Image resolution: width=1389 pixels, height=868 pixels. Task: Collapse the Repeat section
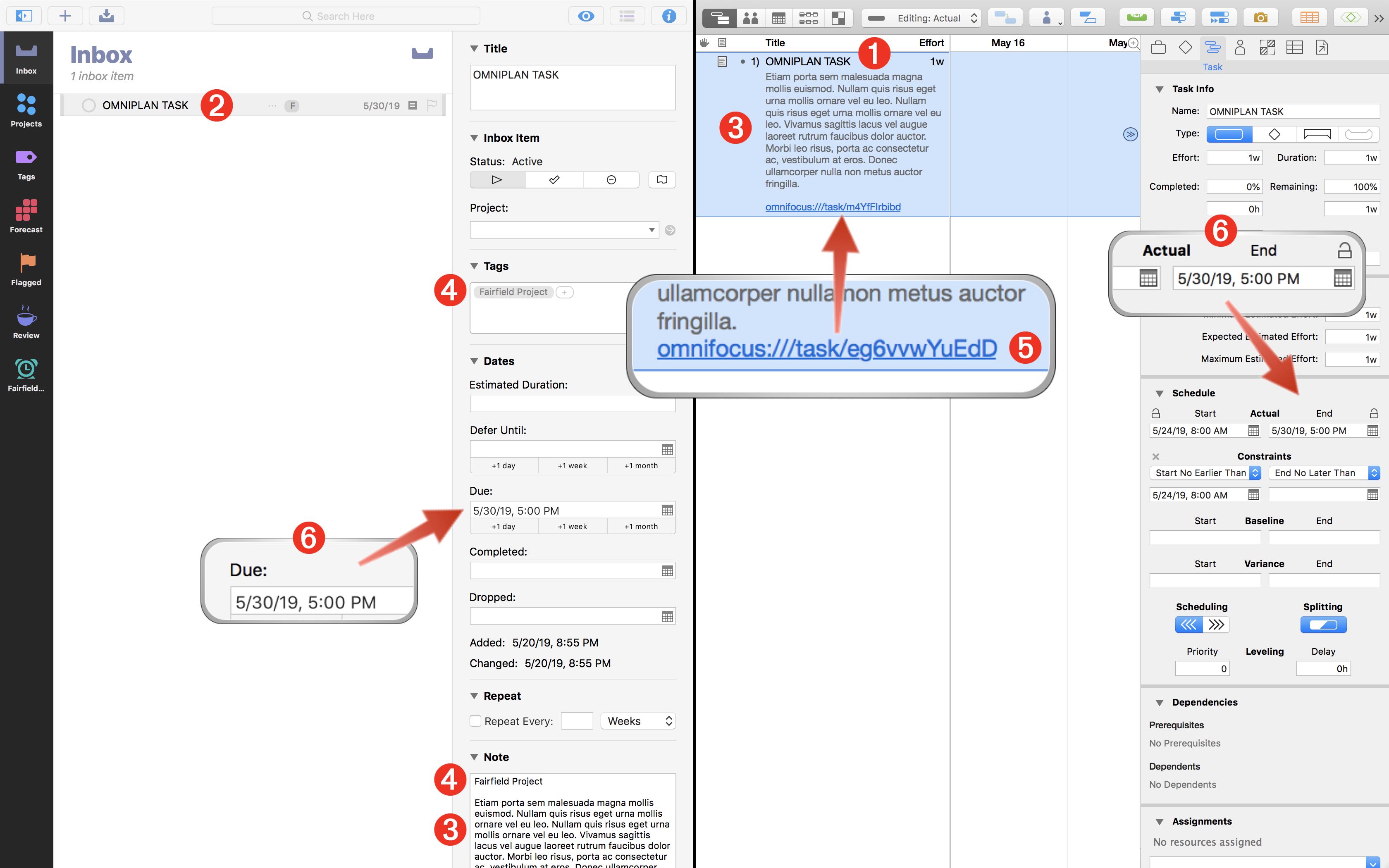coord(474,696)
